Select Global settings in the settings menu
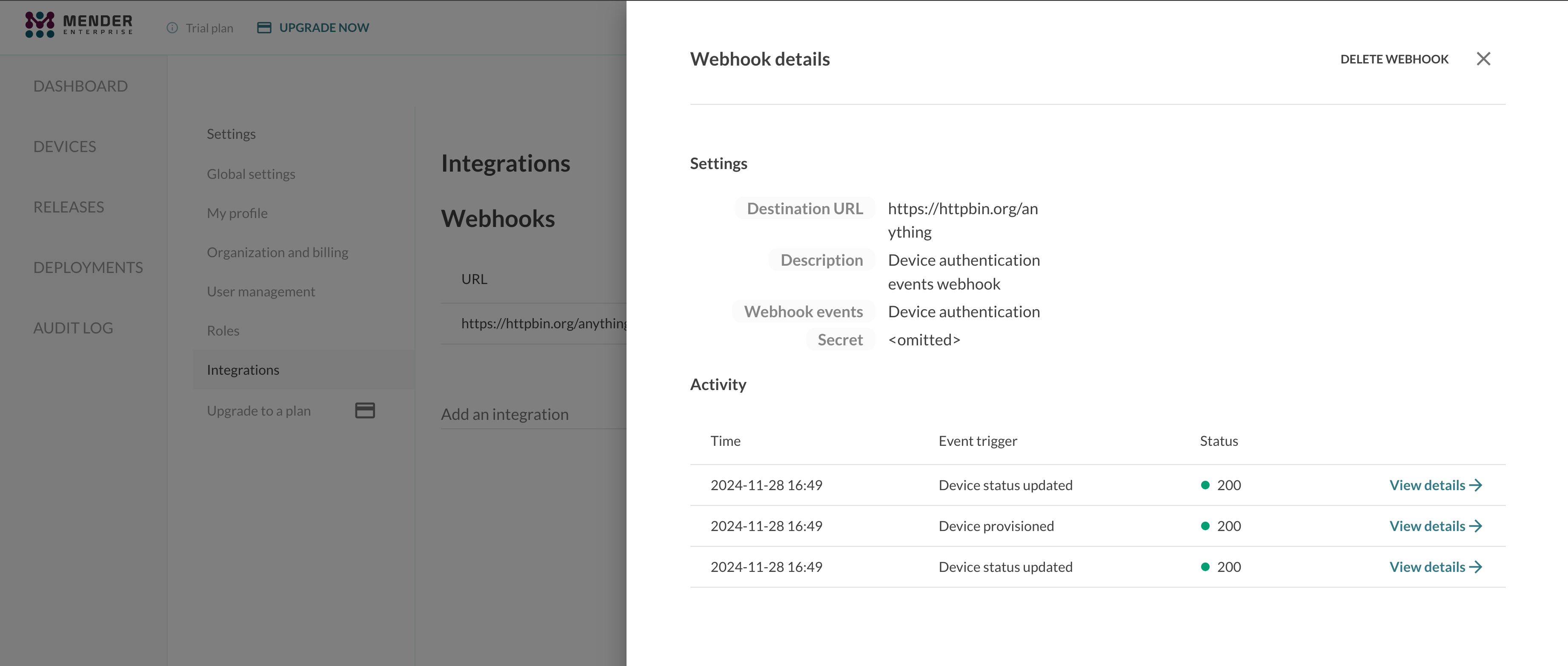Viewport: 1568px width, 666px height. [x=251, y=174]
